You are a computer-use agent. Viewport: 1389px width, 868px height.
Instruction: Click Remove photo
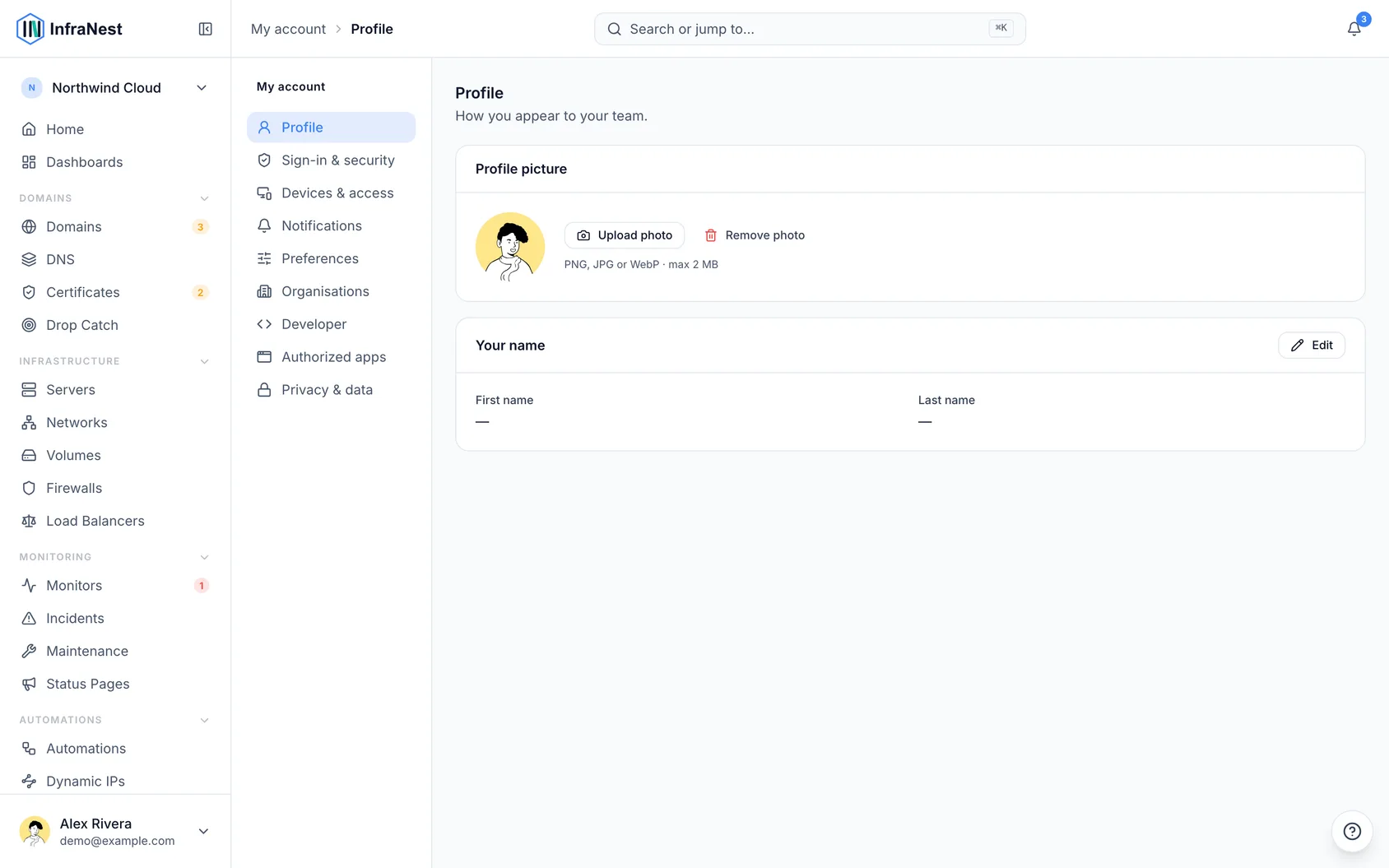point(755,235)
